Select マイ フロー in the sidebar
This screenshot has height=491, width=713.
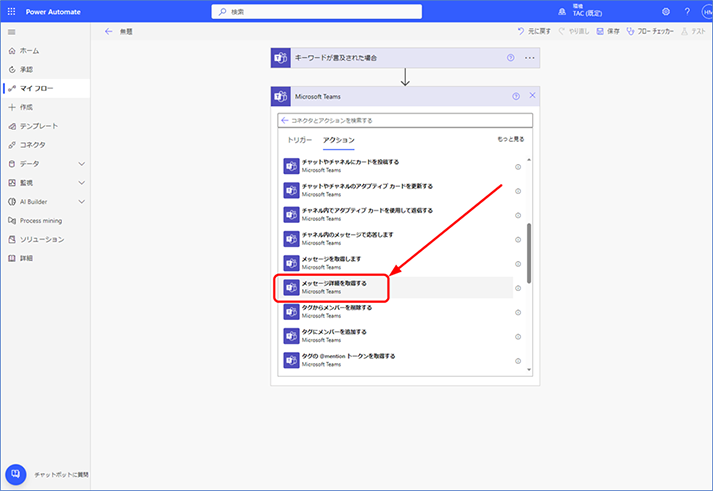(x=45, y=88)
